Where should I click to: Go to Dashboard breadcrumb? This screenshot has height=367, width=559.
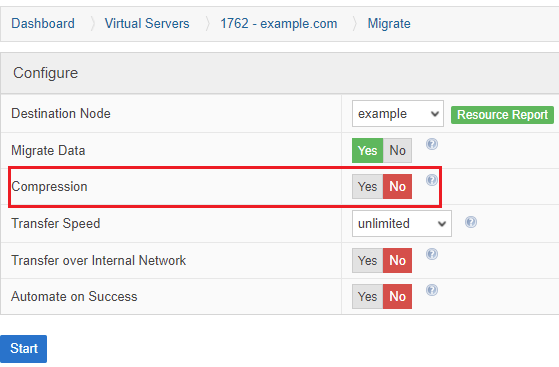click(x=43, y=24)
